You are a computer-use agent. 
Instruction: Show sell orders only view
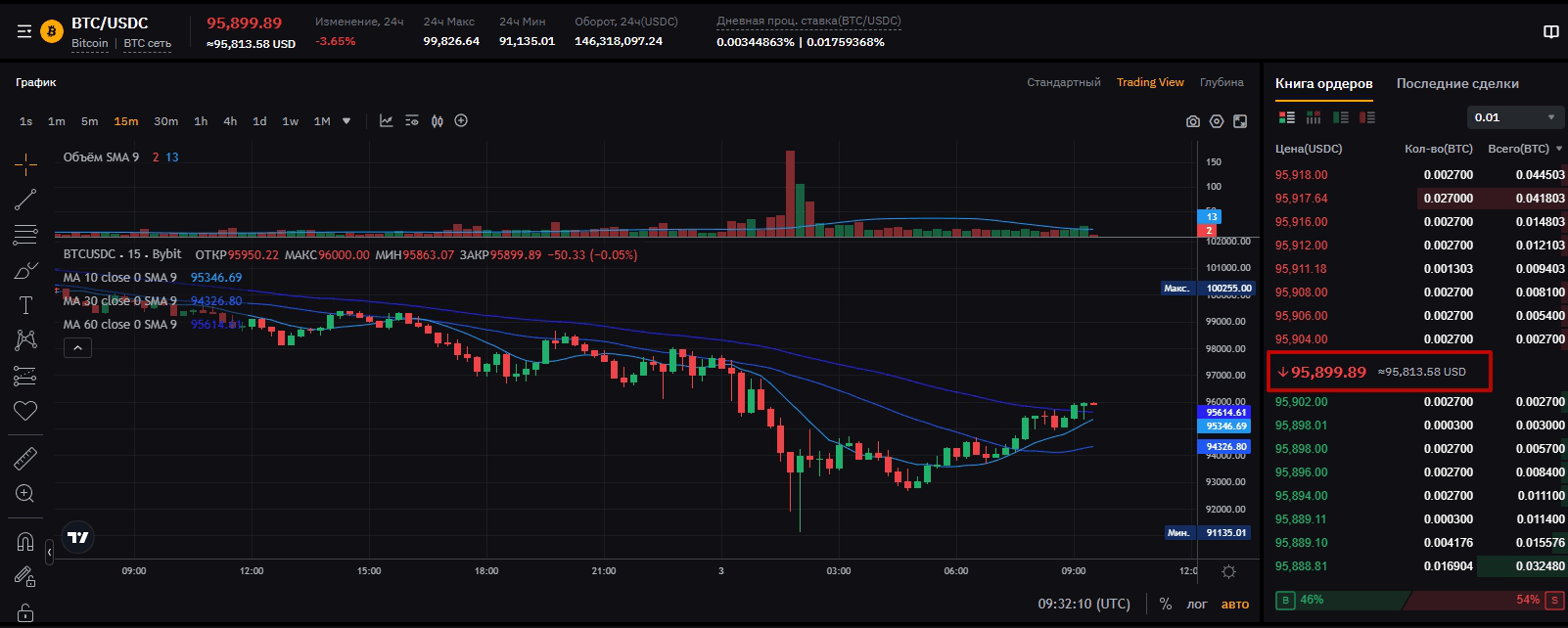point(1367,117)
